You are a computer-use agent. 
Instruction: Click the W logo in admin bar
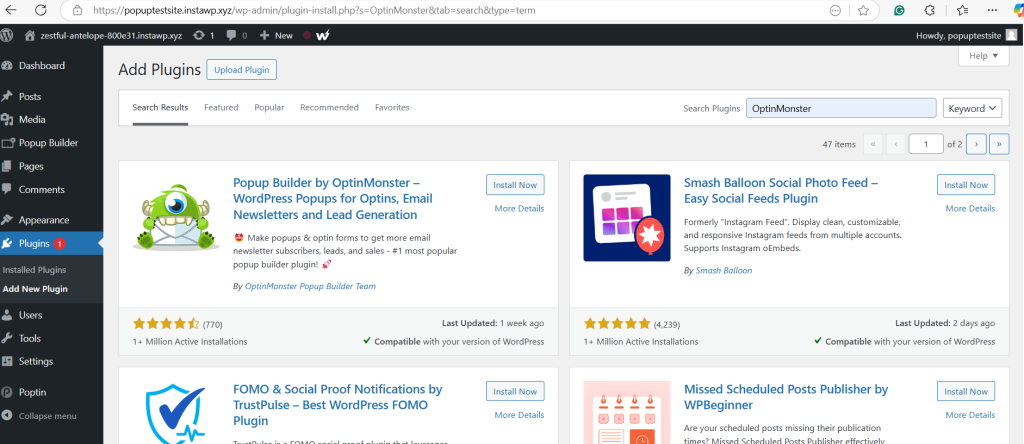click(x=322, y=36)
